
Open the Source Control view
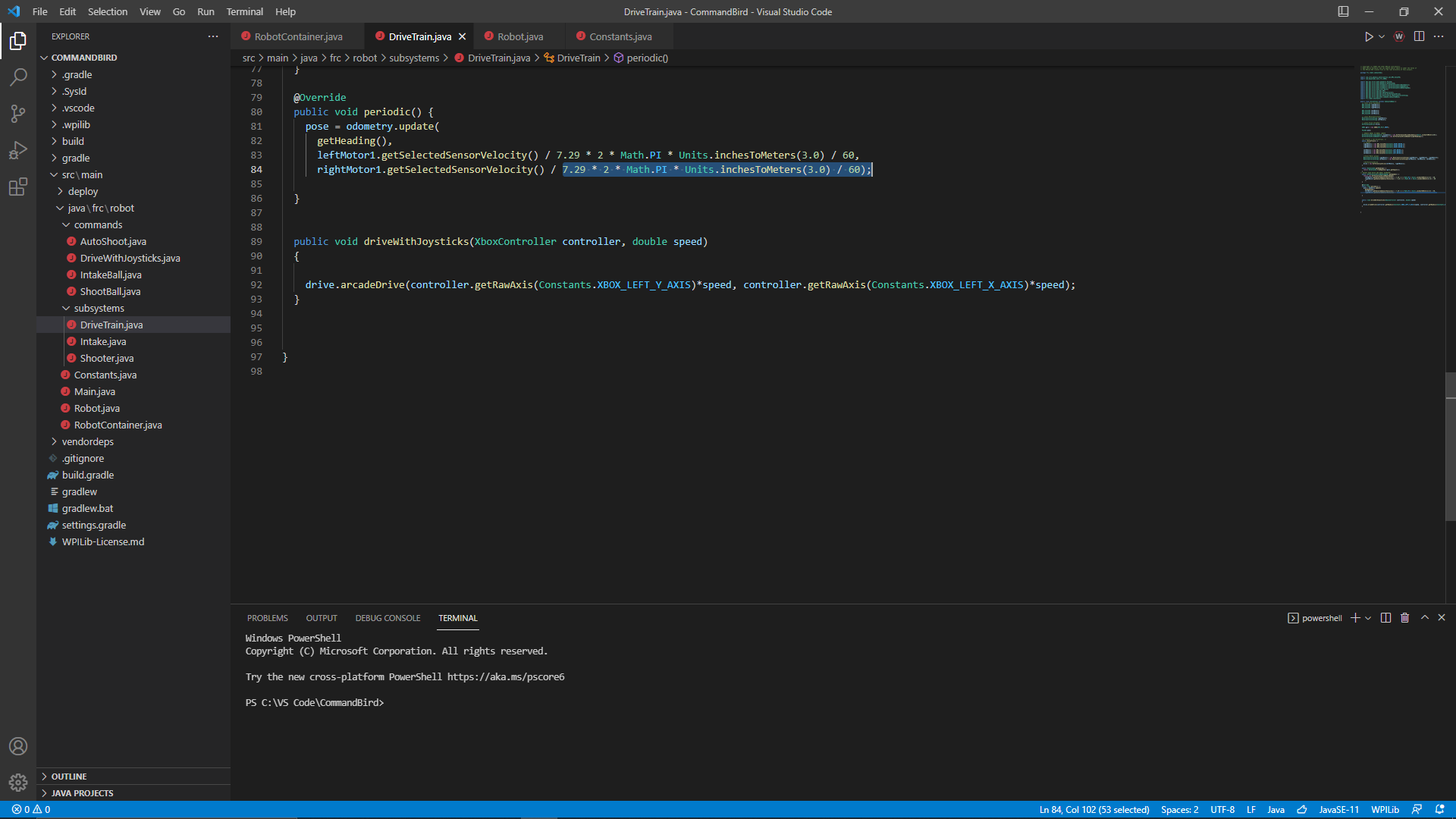(18, 113)
